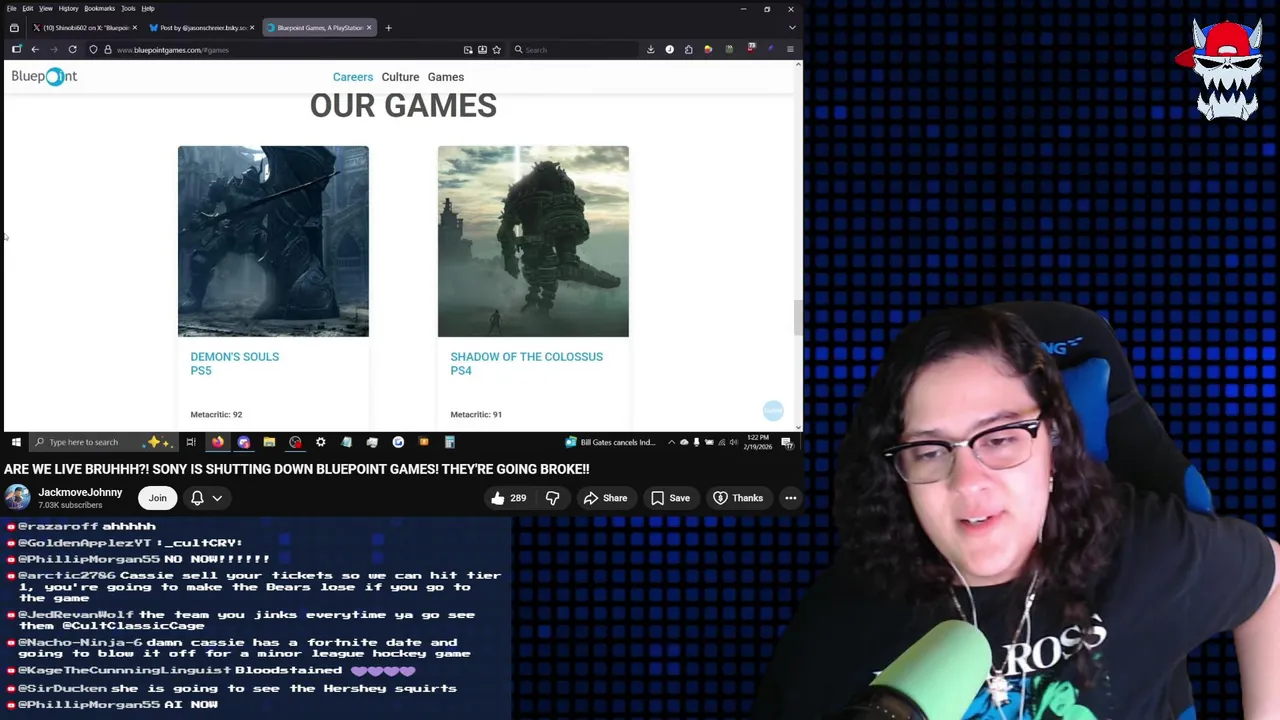Open the Firefox View icon
1280x720 pixels.
click(14, 28)
